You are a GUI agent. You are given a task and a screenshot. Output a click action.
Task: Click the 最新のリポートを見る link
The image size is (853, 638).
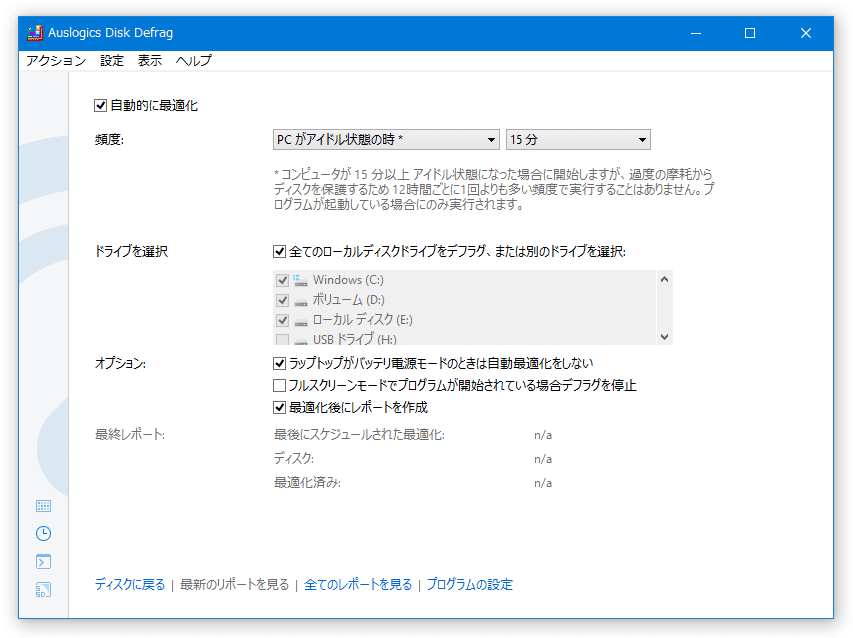(x=234, y=585)
